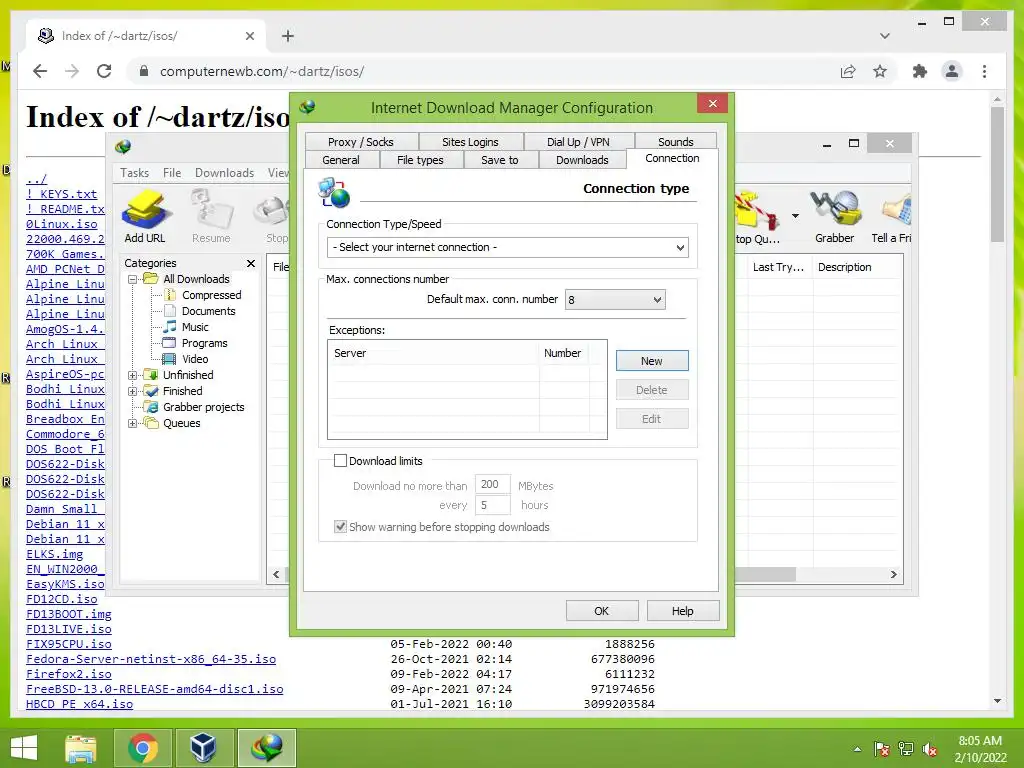Open the browser Extensions puzzle icon
1024x768 pixels.
pos(920,71)
